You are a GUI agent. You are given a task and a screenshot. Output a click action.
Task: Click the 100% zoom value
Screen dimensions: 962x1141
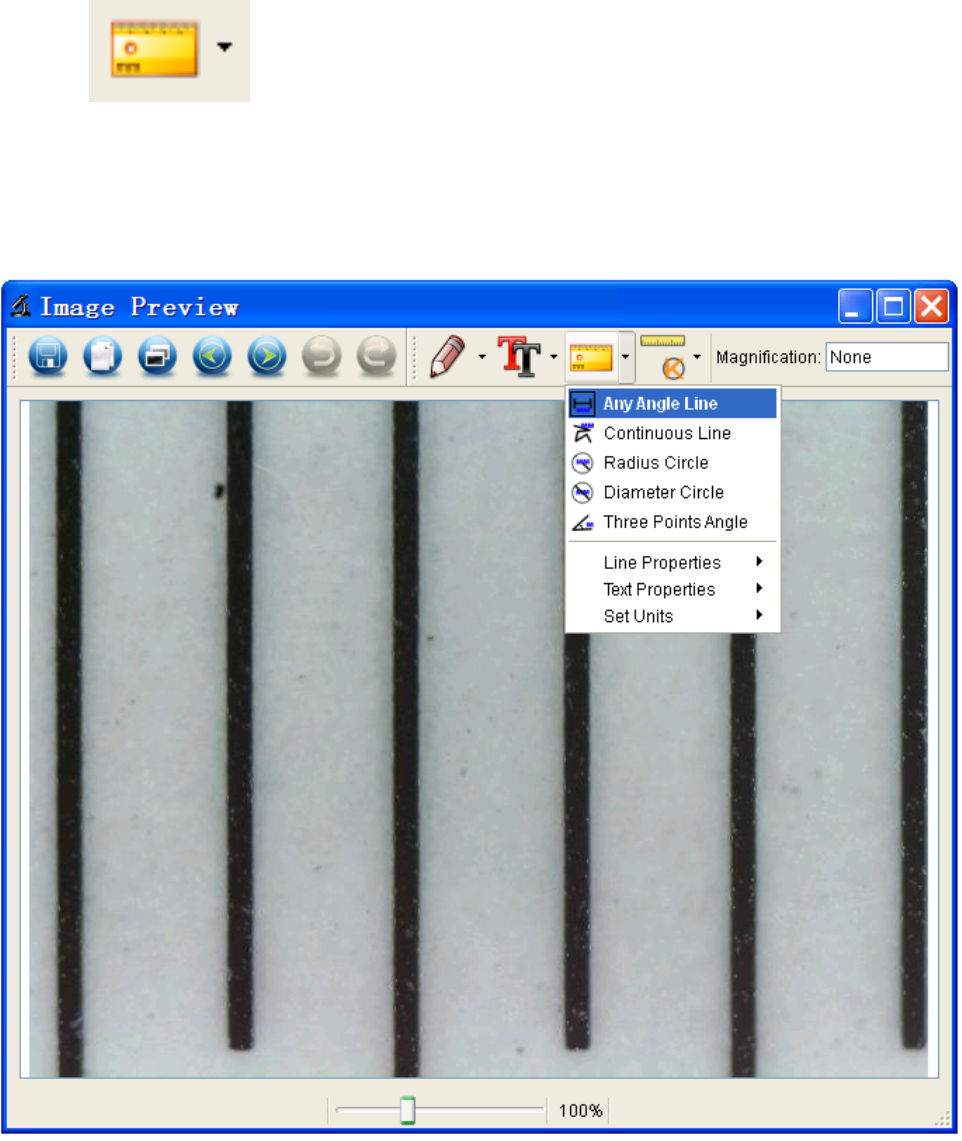click(x=581, y=1112)
